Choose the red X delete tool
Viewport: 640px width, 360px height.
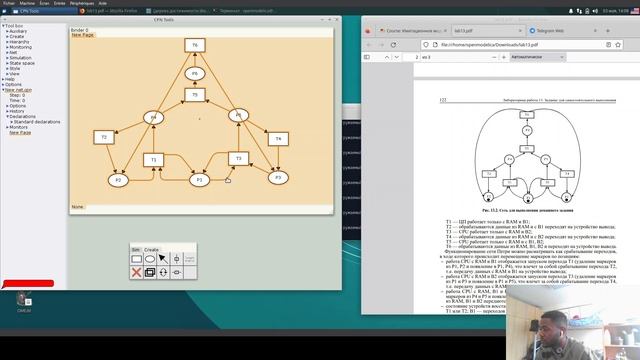[137, 272]
